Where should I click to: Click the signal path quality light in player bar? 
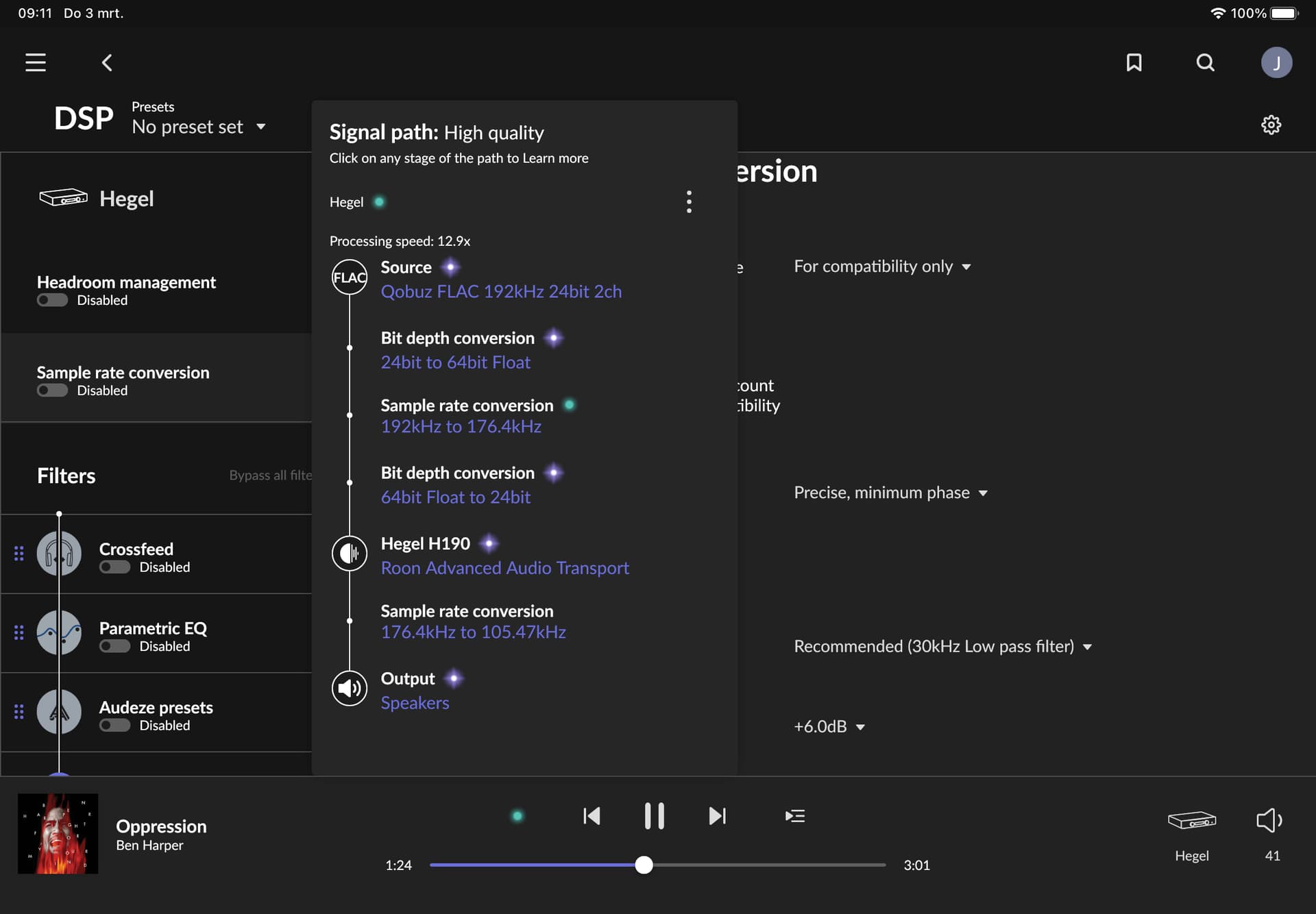pos(517,815)
